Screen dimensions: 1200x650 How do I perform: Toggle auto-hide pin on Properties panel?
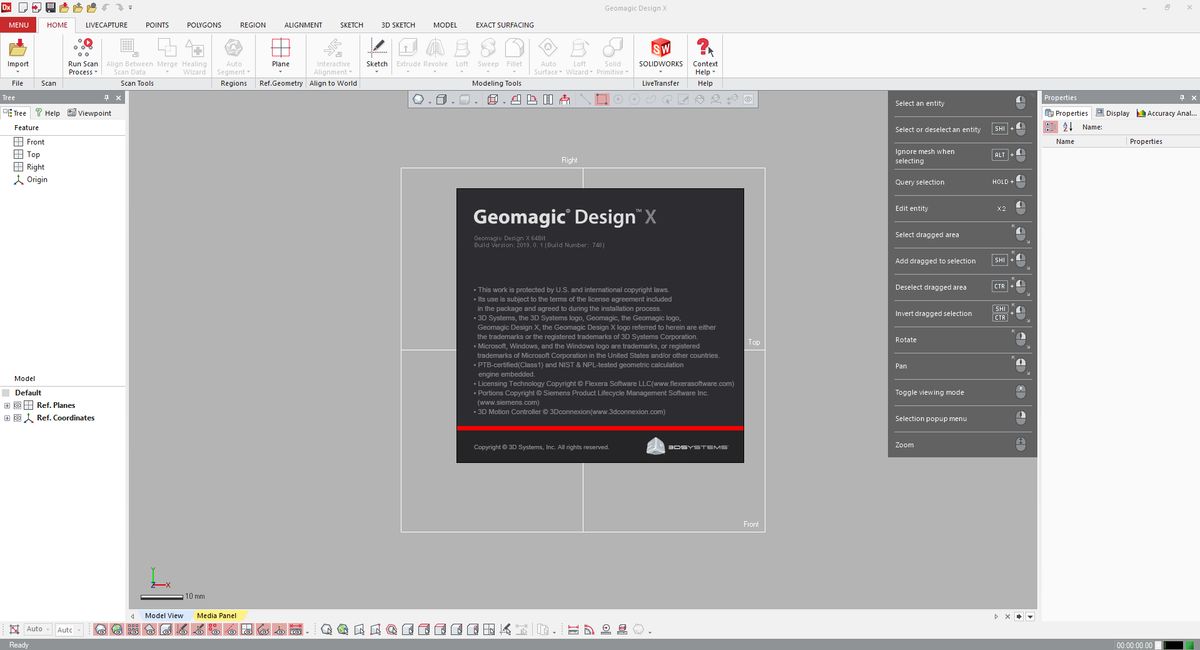click(1181, 98)
